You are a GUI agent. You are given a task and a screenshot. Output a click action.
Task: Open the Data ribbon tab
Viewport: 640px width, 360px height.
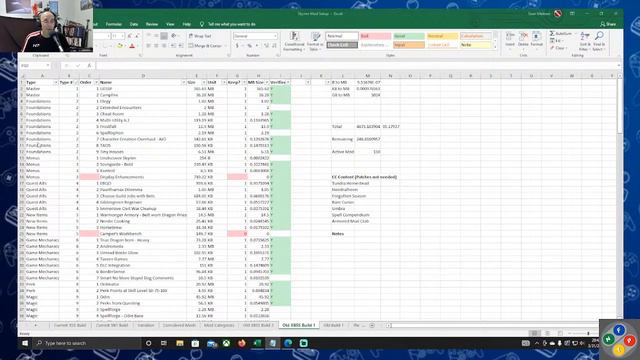pos(133,24)
